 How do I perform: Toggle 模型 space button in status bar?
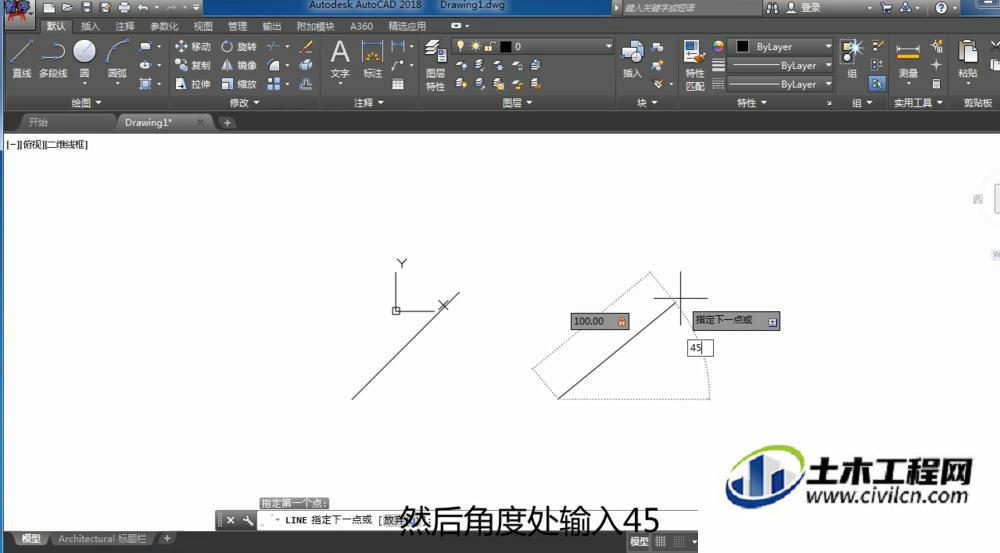(639, 542)
